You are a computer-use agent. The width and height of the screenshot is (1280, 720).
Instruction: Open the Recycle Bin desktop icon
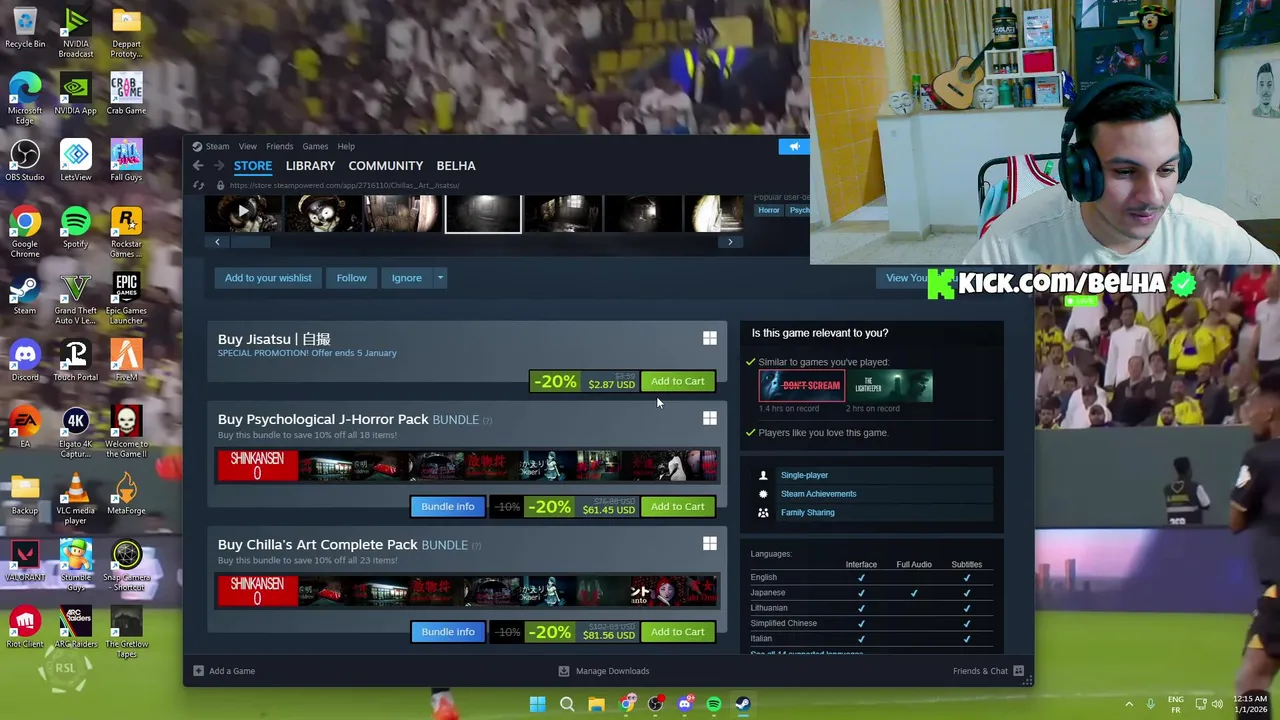[x=25, y=28]
